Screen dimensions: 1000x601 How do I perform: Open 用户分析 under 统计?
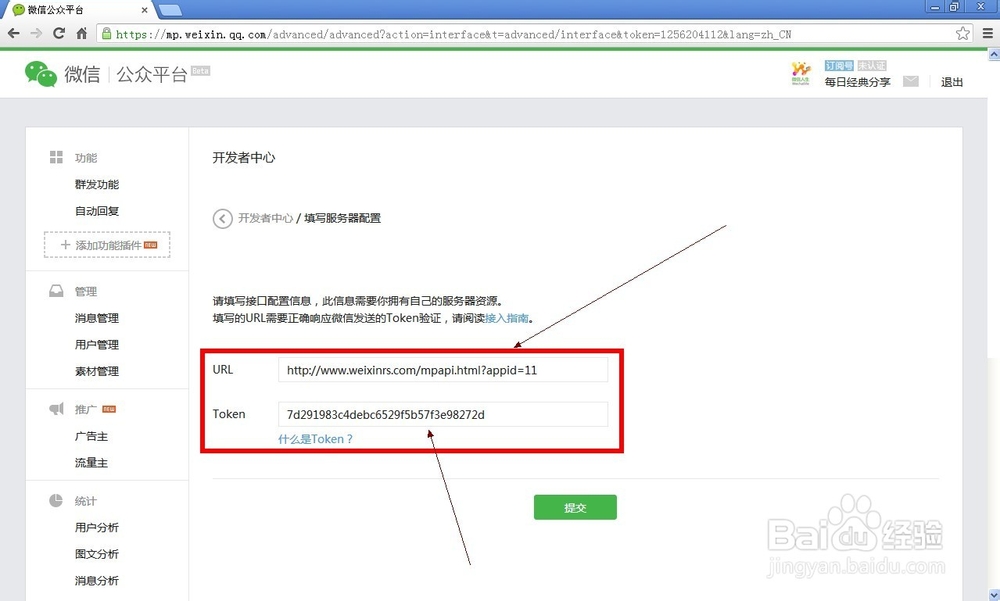(x=97, y=527)
